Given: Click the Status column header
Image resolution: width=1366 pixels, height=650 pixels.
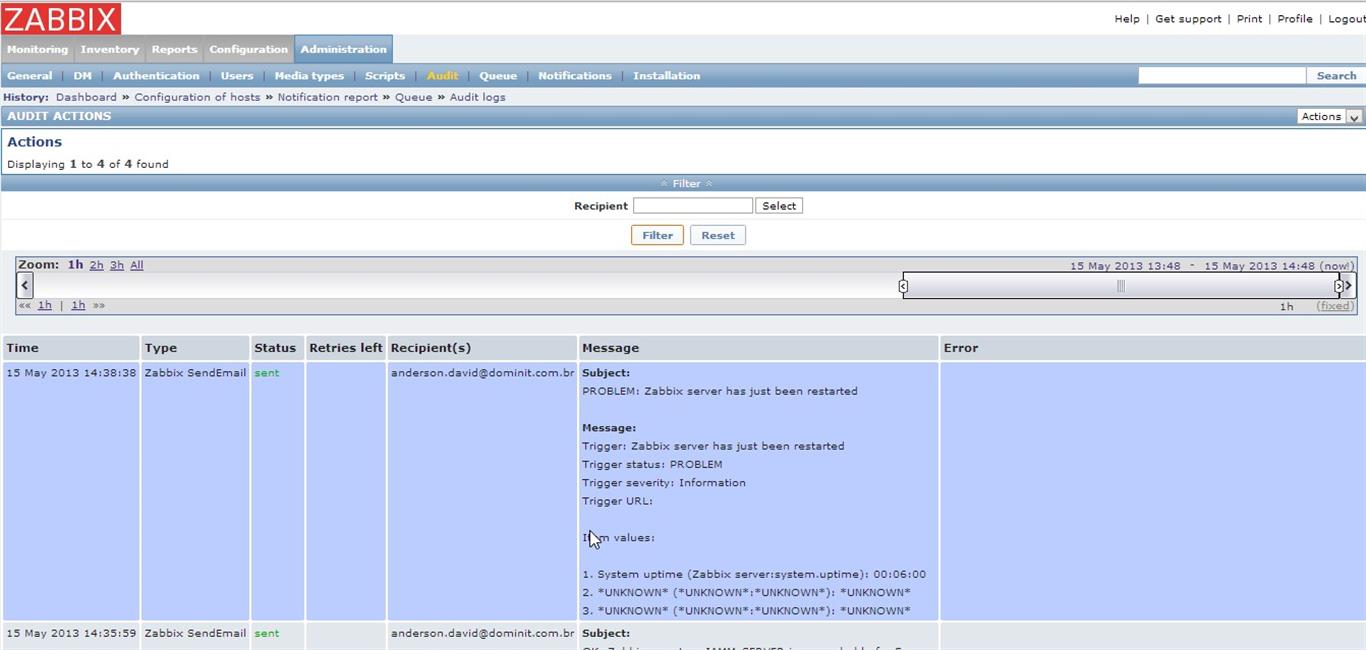Looking at the screenshot, I should coord(277,348).
